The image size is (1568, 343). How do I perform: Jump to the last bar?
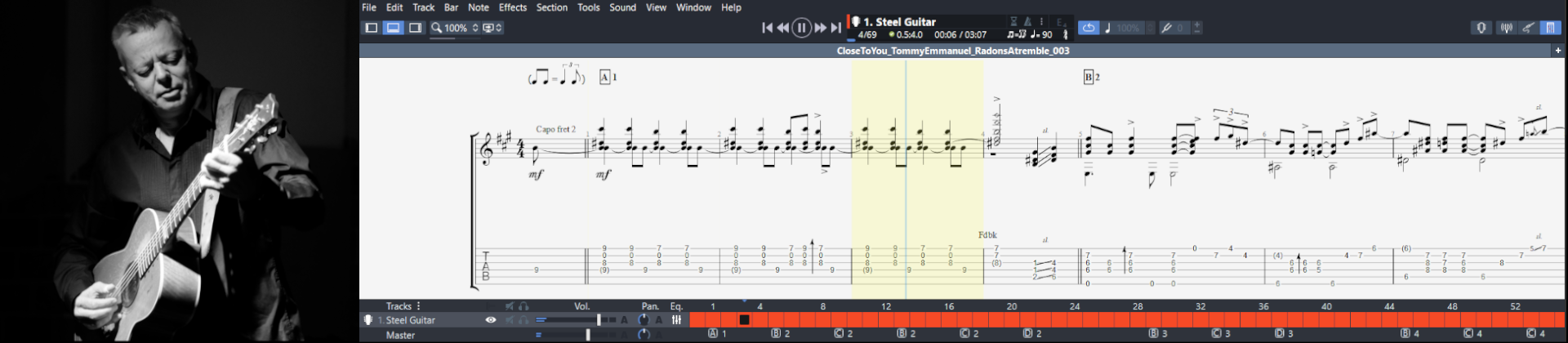[835, 28]
